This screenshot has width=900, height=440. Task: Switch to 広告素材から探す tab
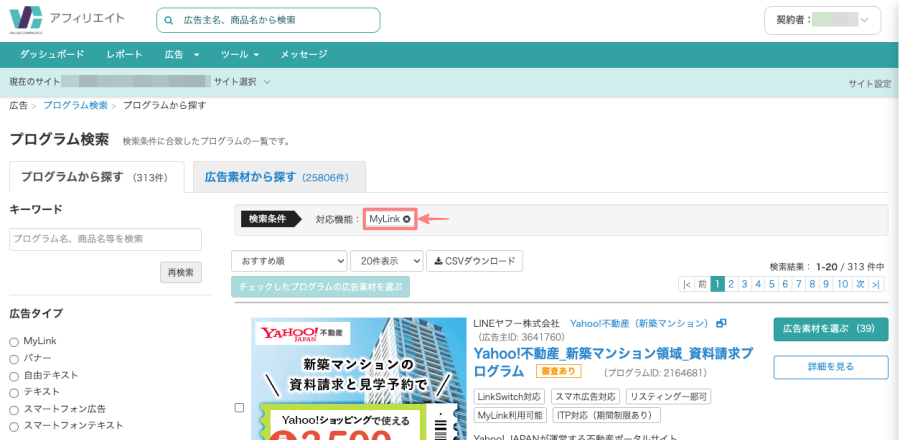tap(280, 177)
